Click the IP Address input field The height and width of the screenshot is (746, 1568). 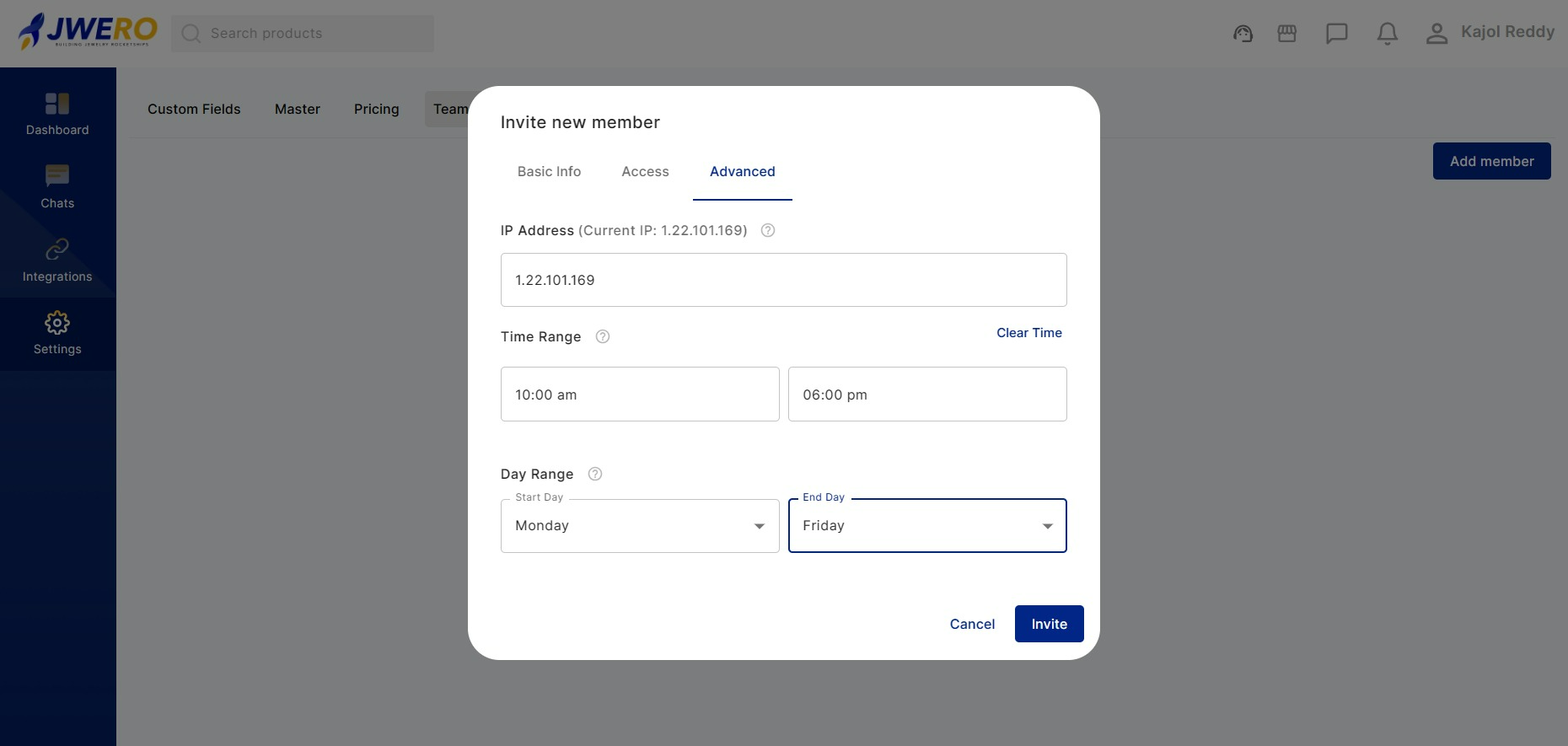pos(783,280)
